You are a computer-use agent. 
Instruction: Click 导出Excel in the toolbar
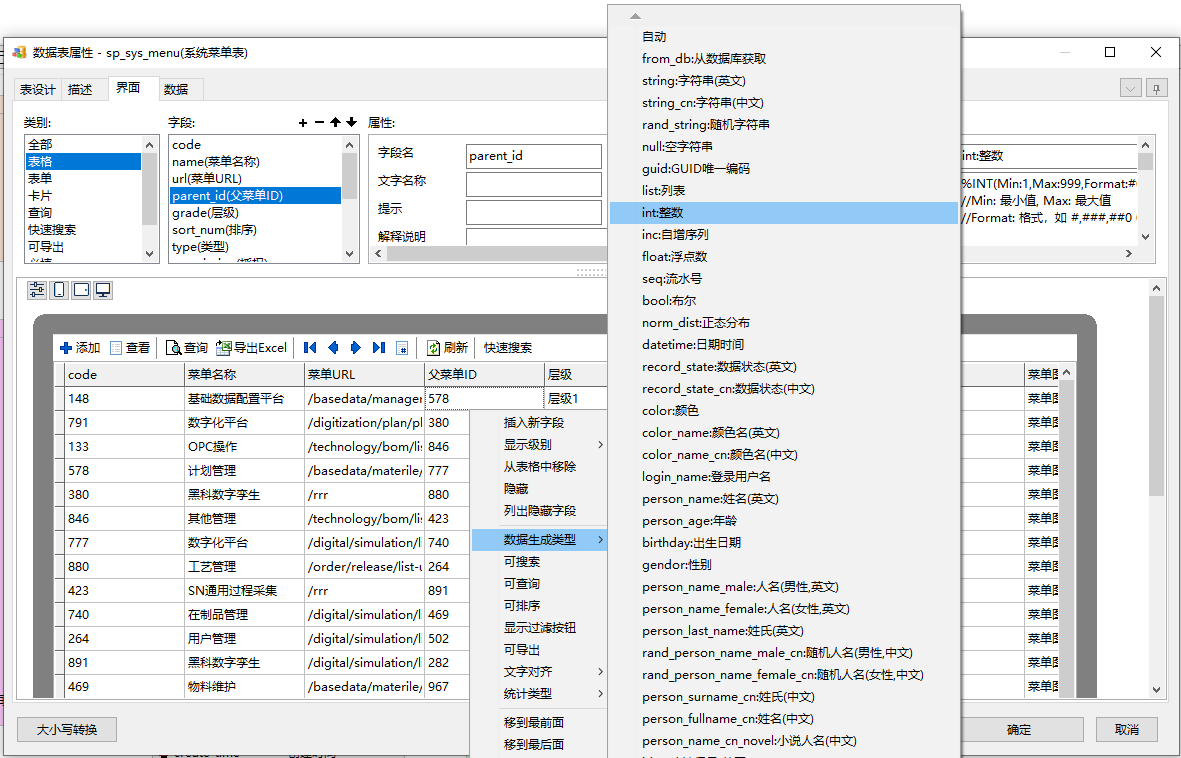(x=252, y=347)
